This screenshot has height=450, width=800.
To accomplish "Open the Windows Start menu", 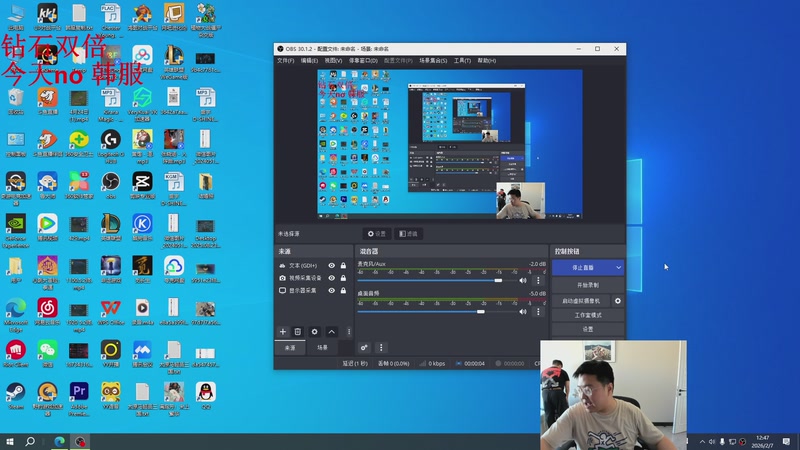I will 10,441.
